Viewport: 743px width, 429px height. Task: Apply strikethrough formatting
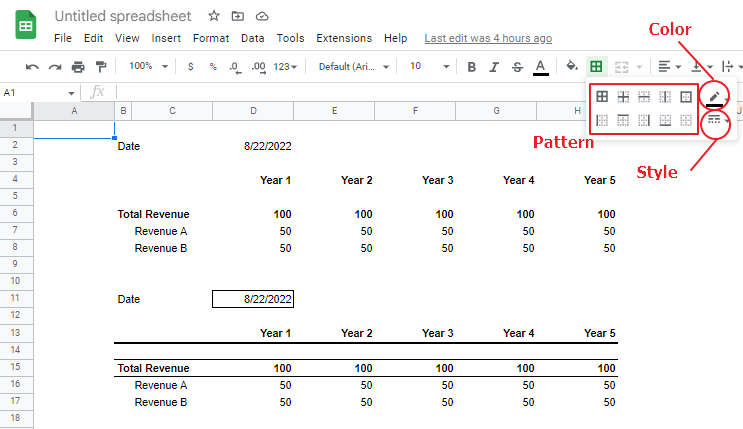click(517, 67)
